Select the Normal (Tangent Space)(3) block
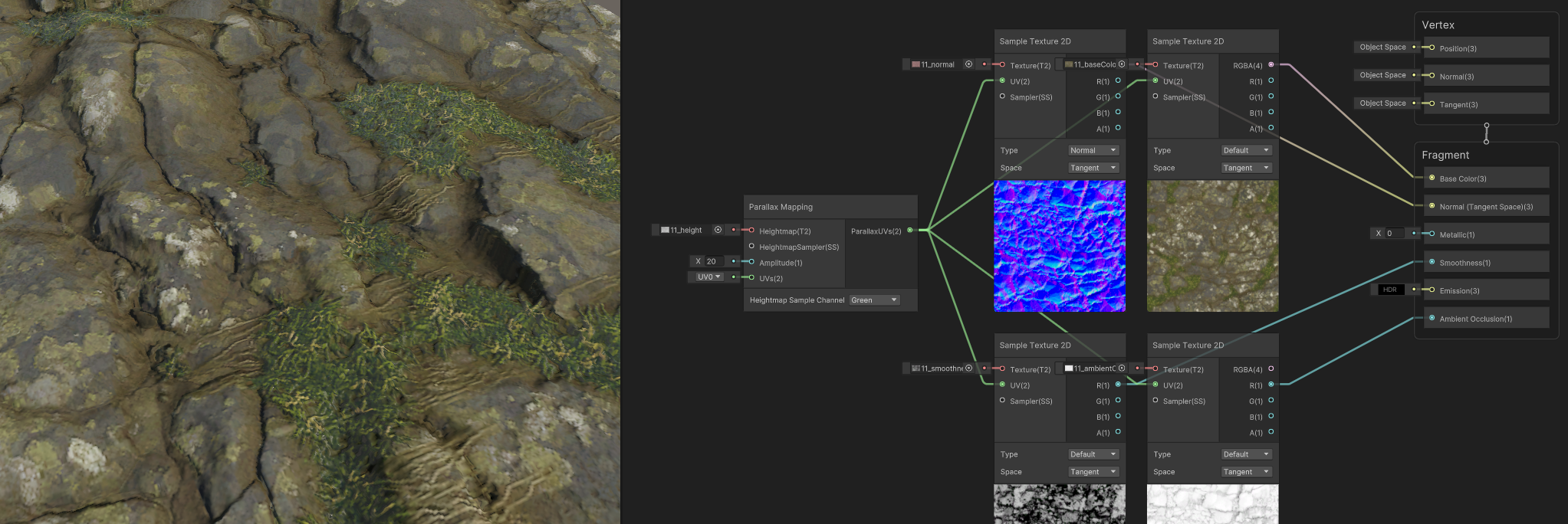 pyautogui.click(x=1486, y=206)
